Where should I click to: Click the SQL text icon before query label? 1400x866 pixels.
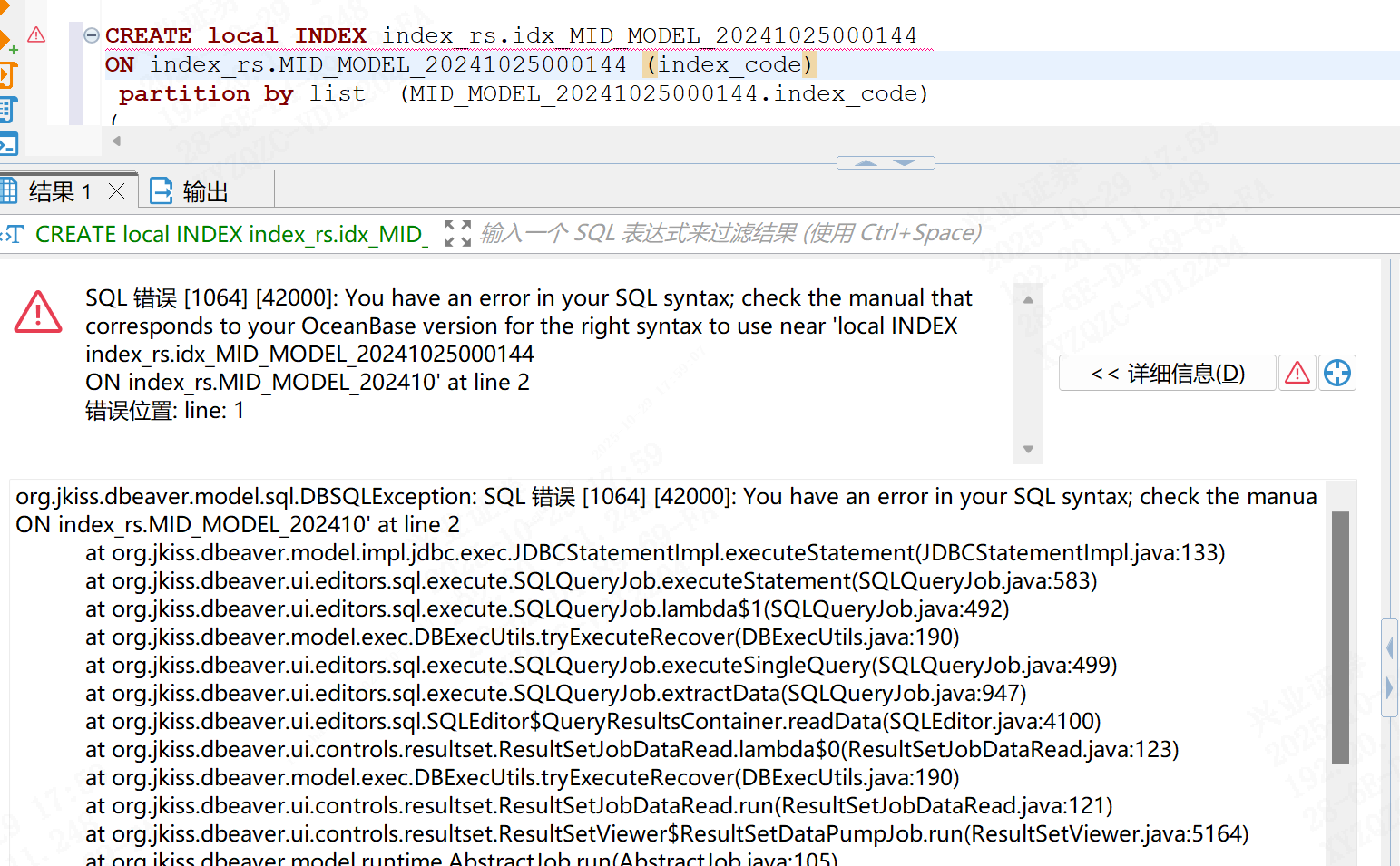point(13,235)
